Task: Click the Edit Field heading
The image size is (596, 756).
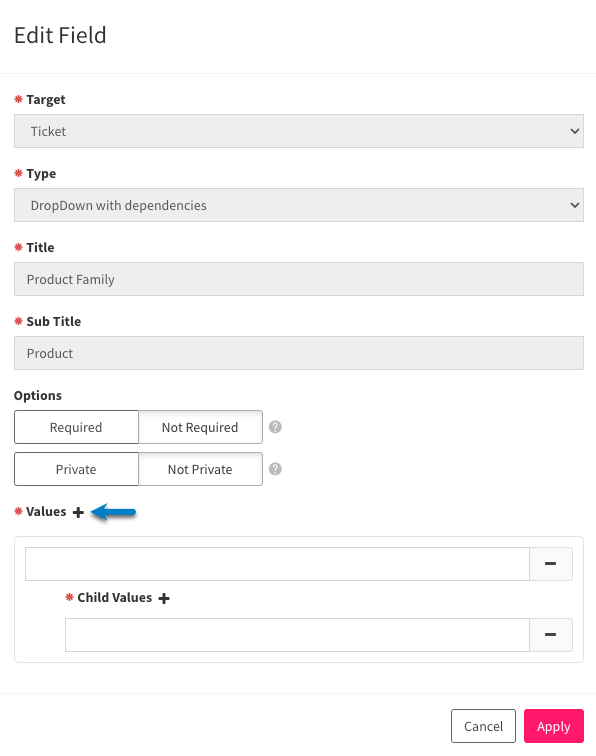Action: coord(60,35)
